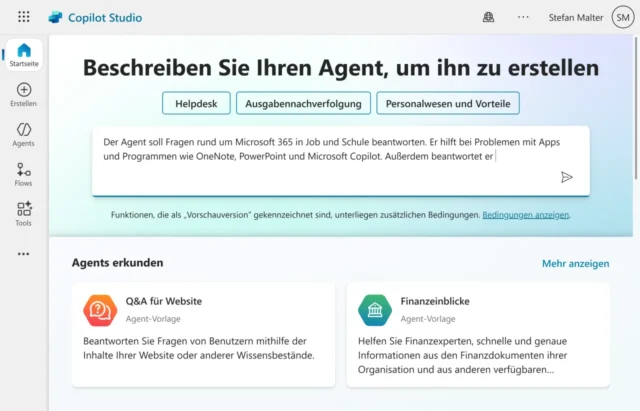
Task: Open the header more options ellipsis
Action: [523, 17]
